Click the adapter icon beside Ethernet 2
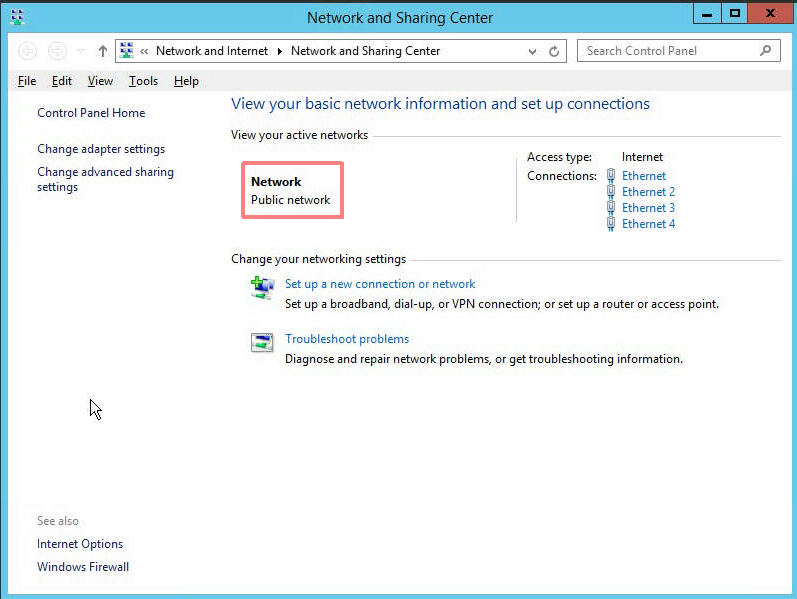This screenshot has width=797, height=599. click(x=611, y=192)
